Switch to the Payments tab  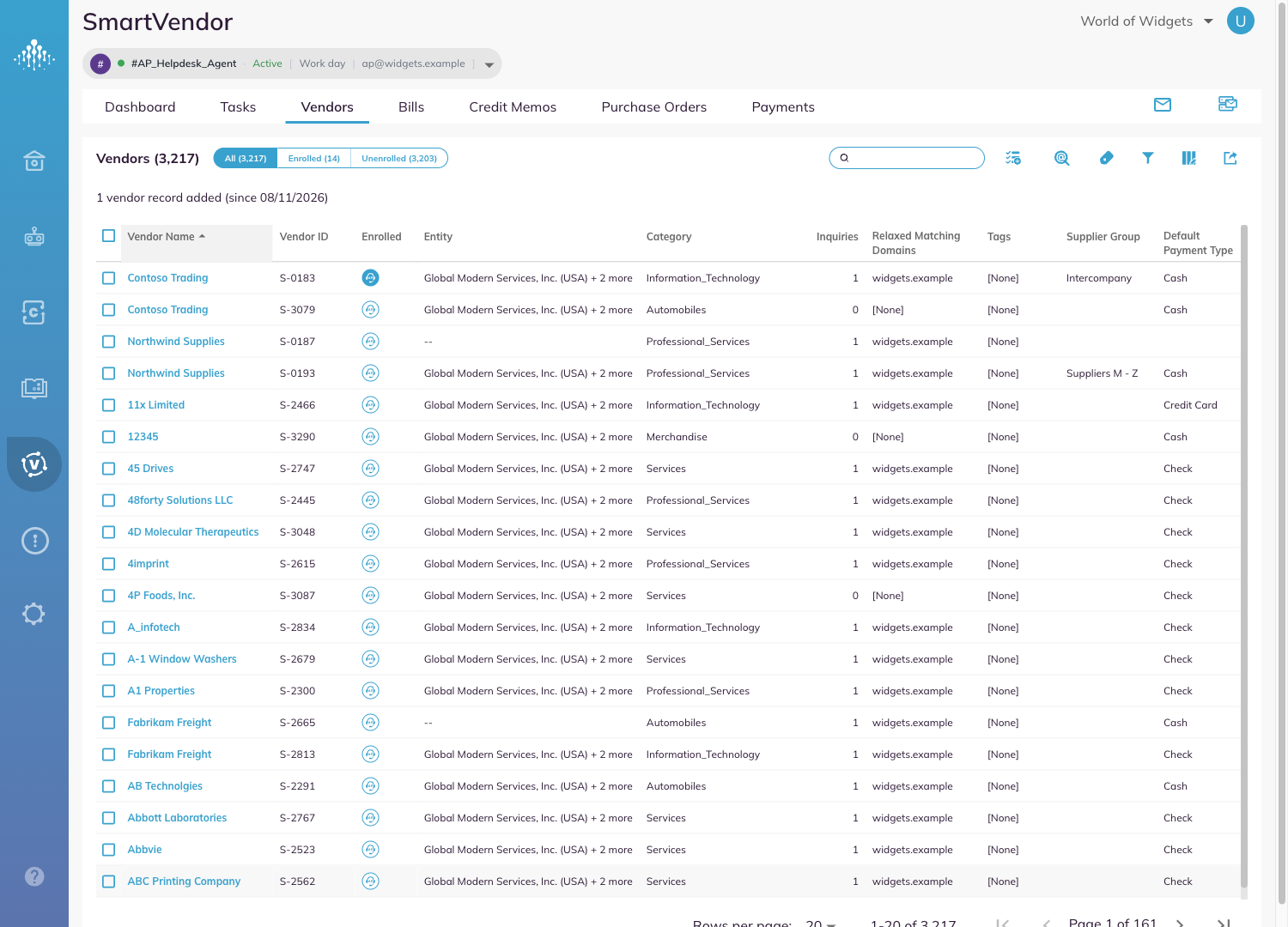(x=783, y=107)
